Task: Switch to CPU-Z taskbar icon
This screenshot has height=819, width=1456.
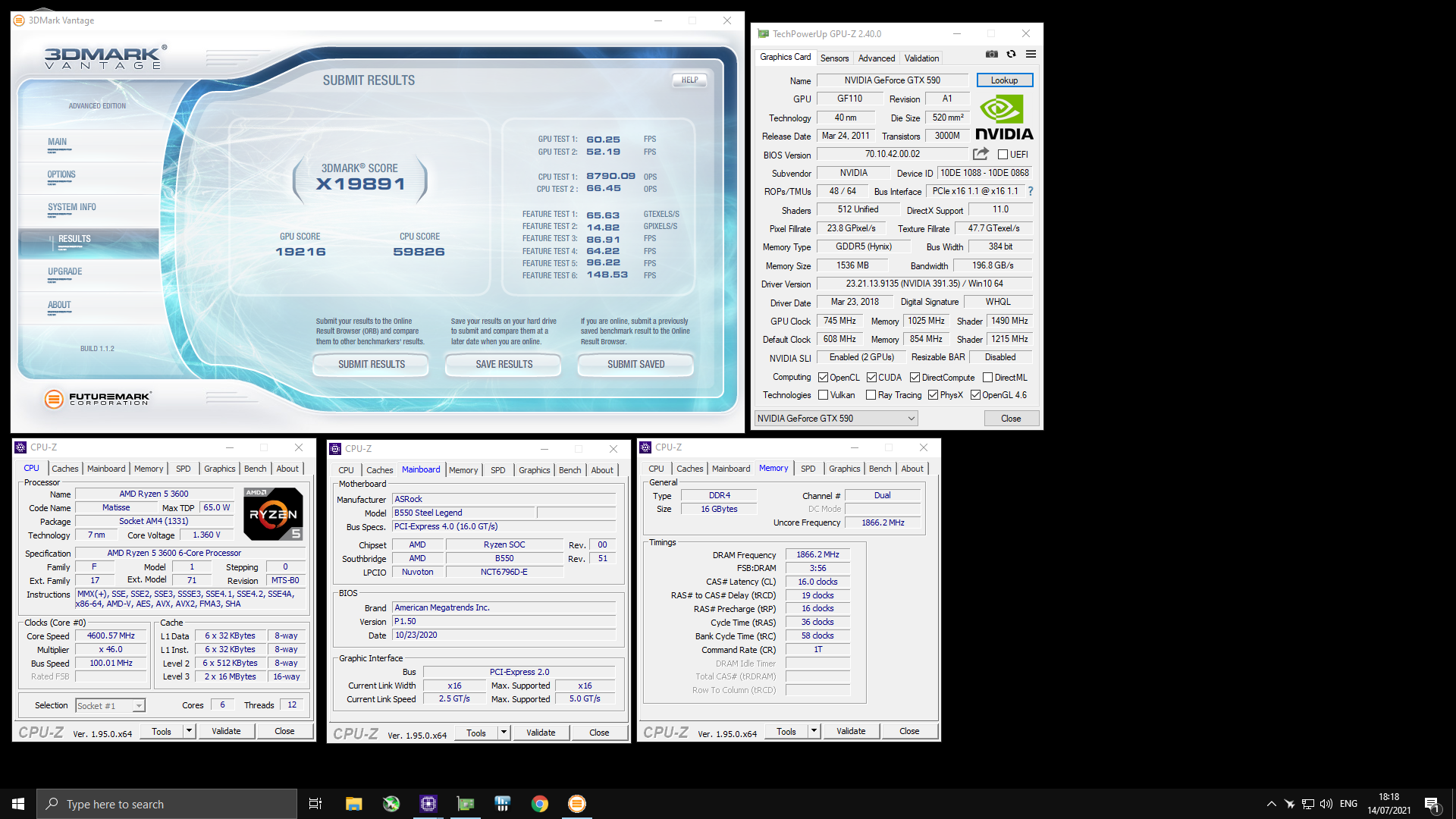Action: pos(428,804)
